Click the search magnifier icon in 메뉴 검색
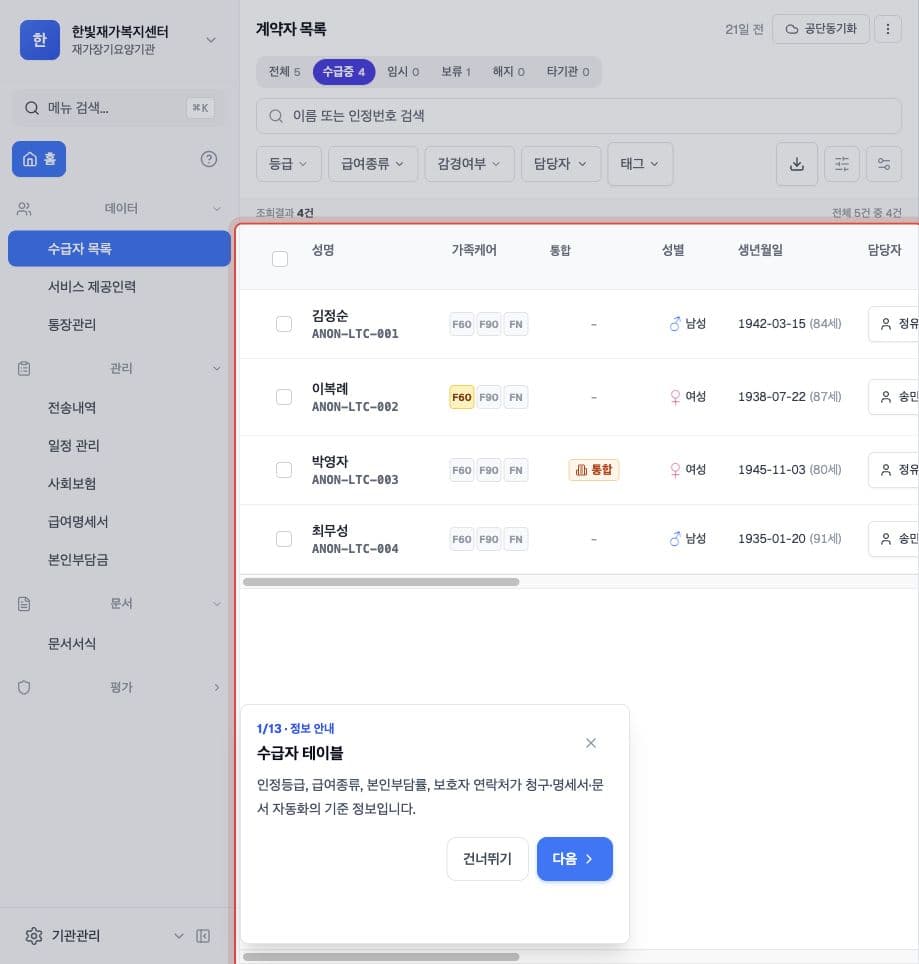Viewport: 919px width, 964px height. [32, 108]
